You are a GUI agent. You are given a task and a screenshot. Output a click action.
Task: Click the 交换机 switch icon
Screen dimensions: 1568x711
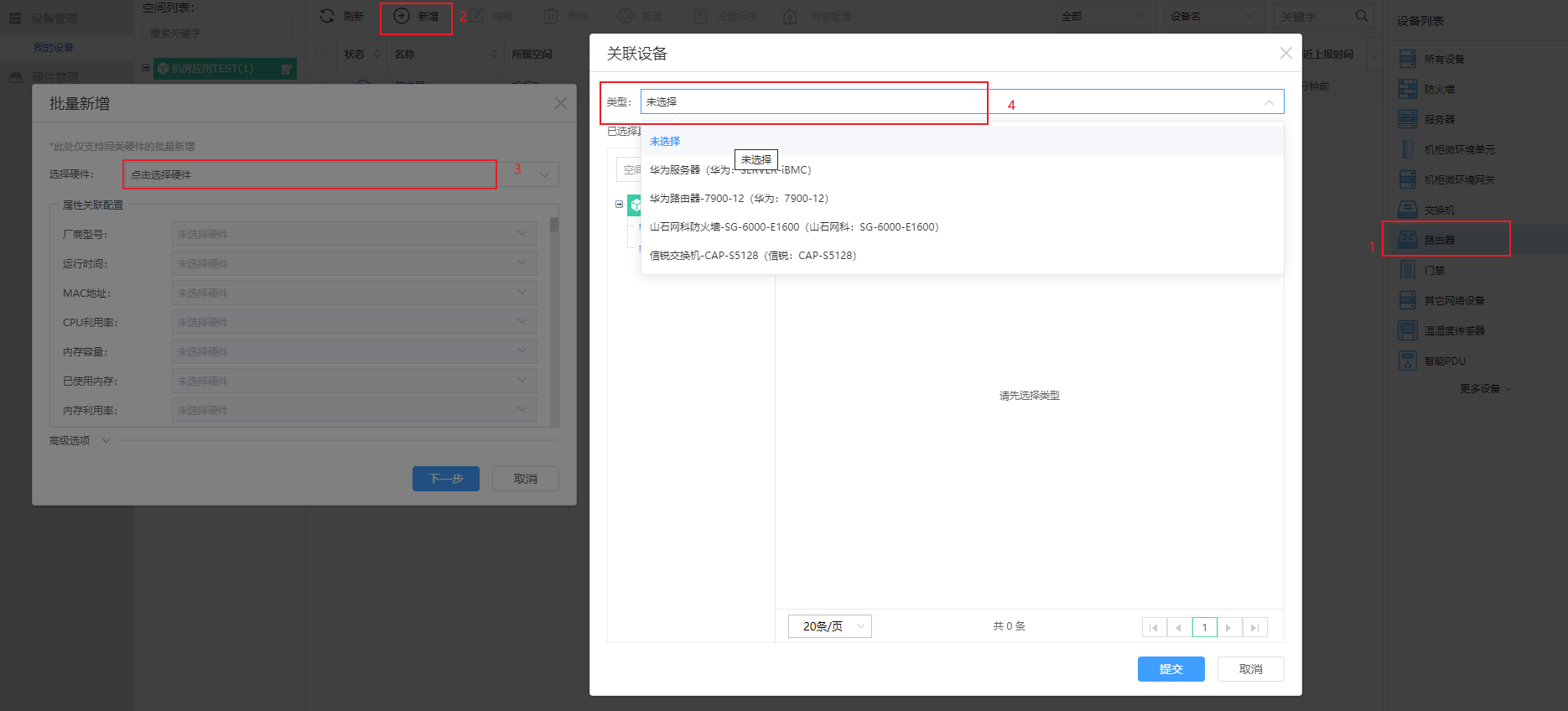[1408, 210]
